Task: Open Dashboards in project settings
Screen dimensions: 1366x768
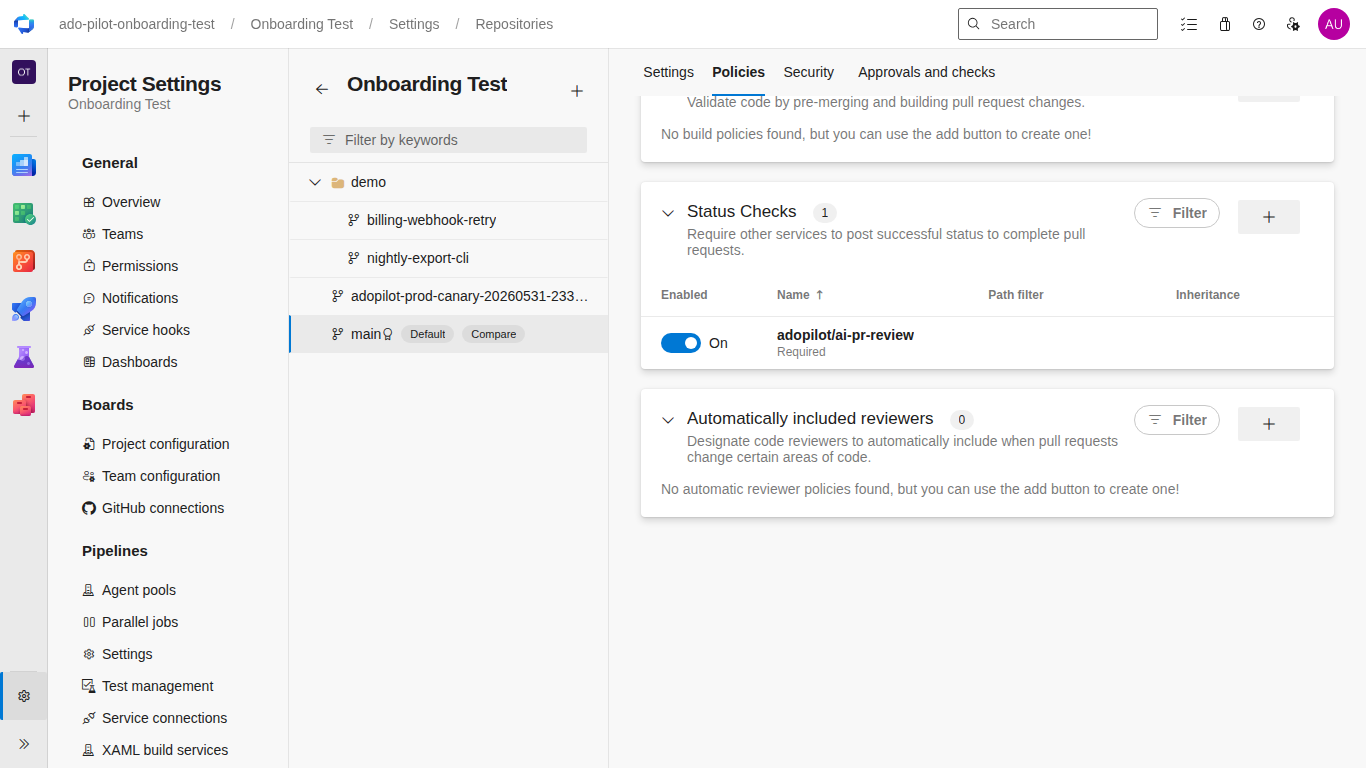Action: [x=139, y=362]
